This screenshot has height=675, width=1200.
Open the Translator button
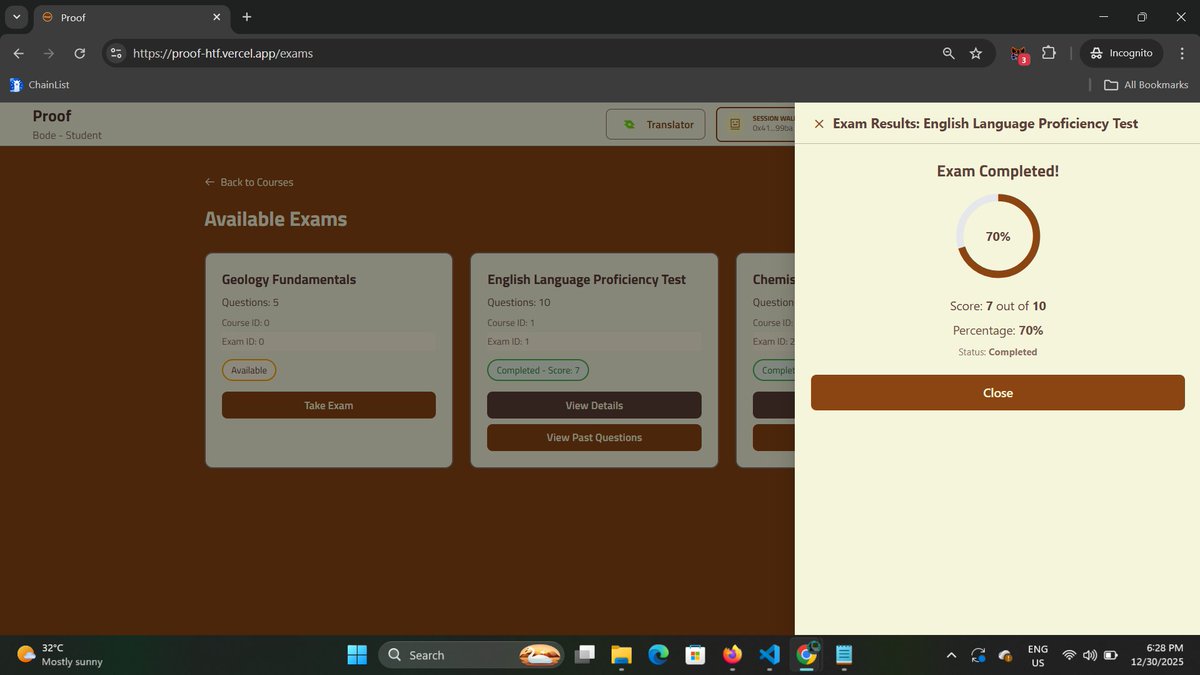pos(656,125)
